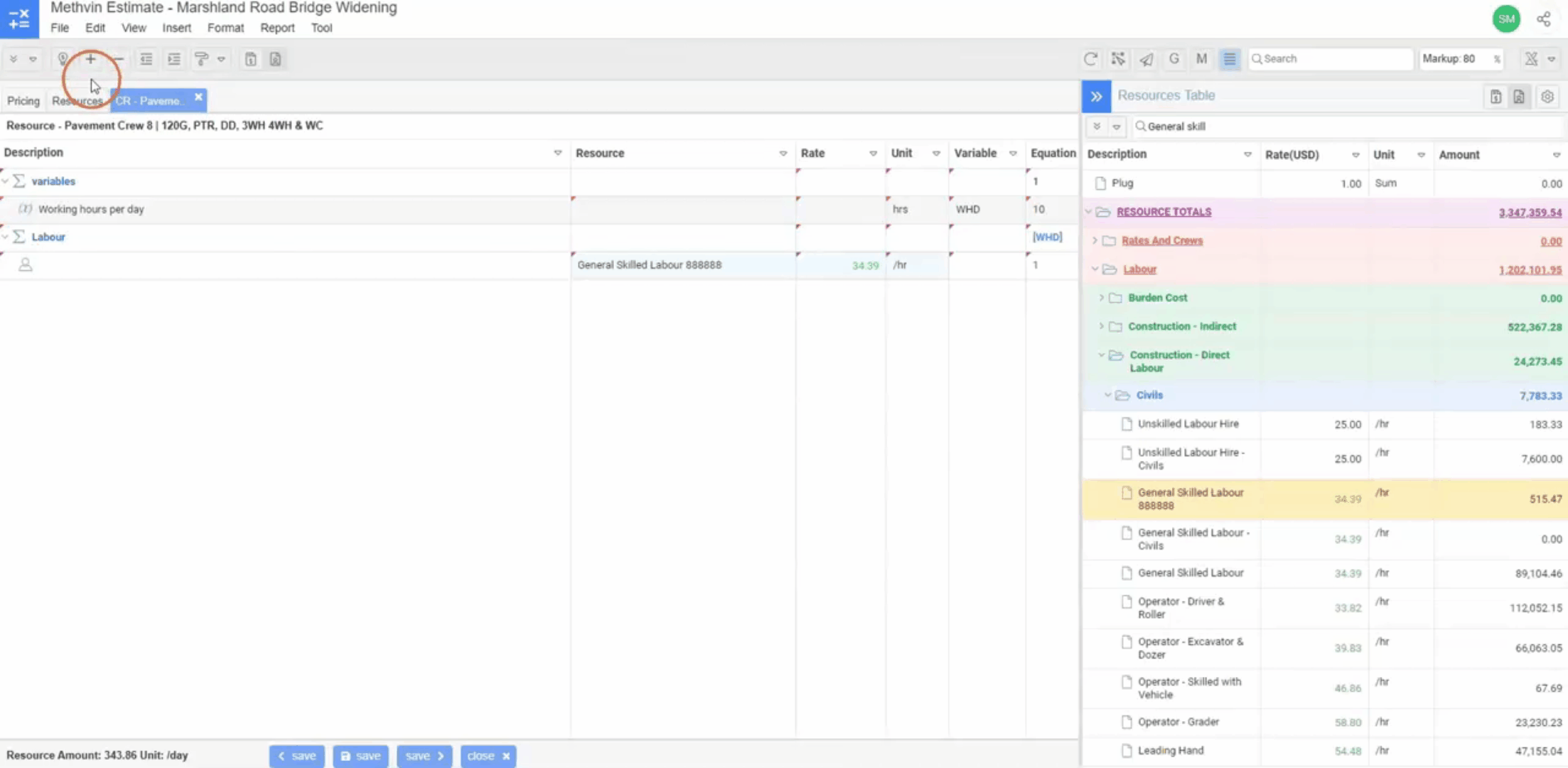
Task: Click the minus remove-row toolbar icon
Action: click(x=118, y=59)
